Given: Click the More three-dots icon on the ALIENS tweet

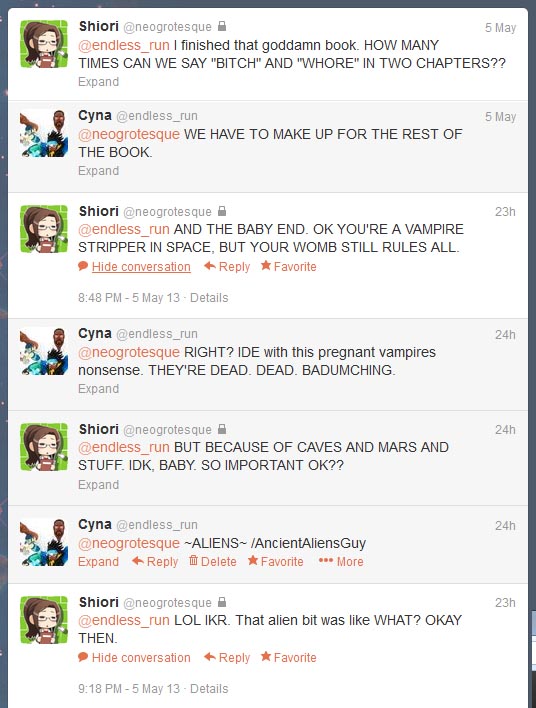Looking at the screenshot, I should (x=326, y=560).
